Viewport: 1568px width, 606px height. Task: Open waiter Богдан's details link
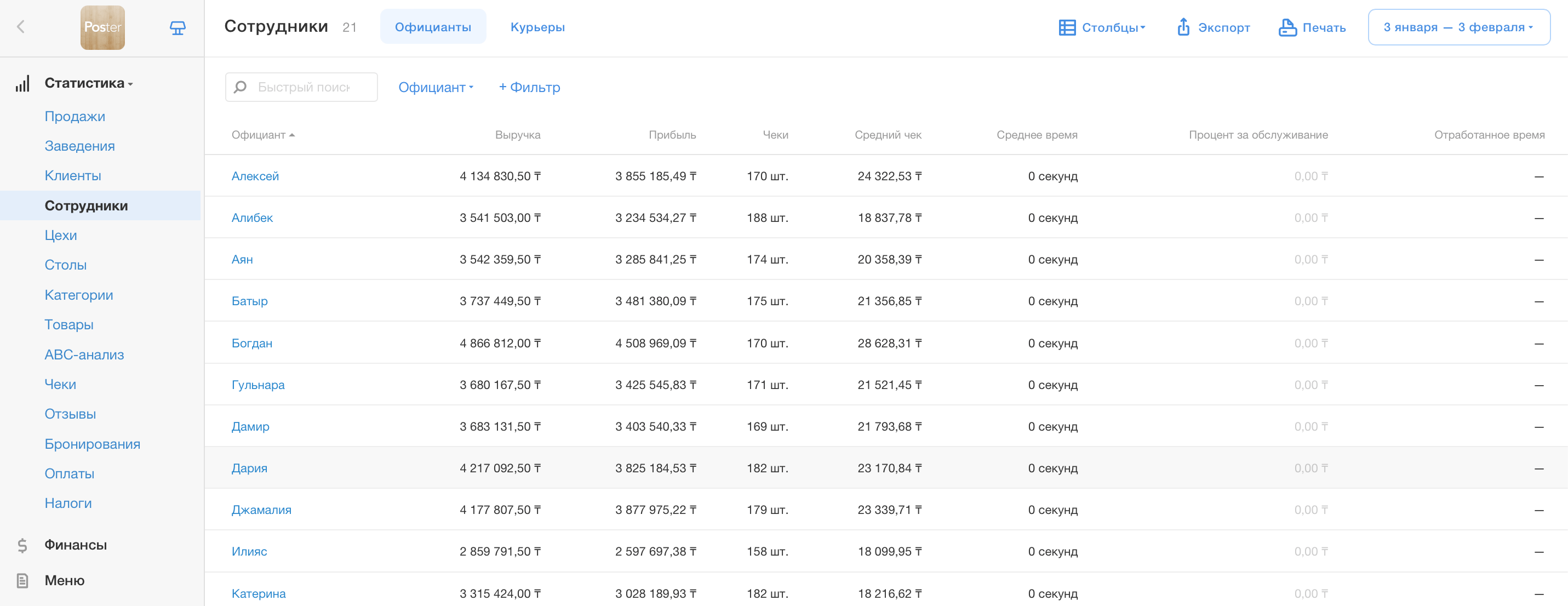[251, 344]
